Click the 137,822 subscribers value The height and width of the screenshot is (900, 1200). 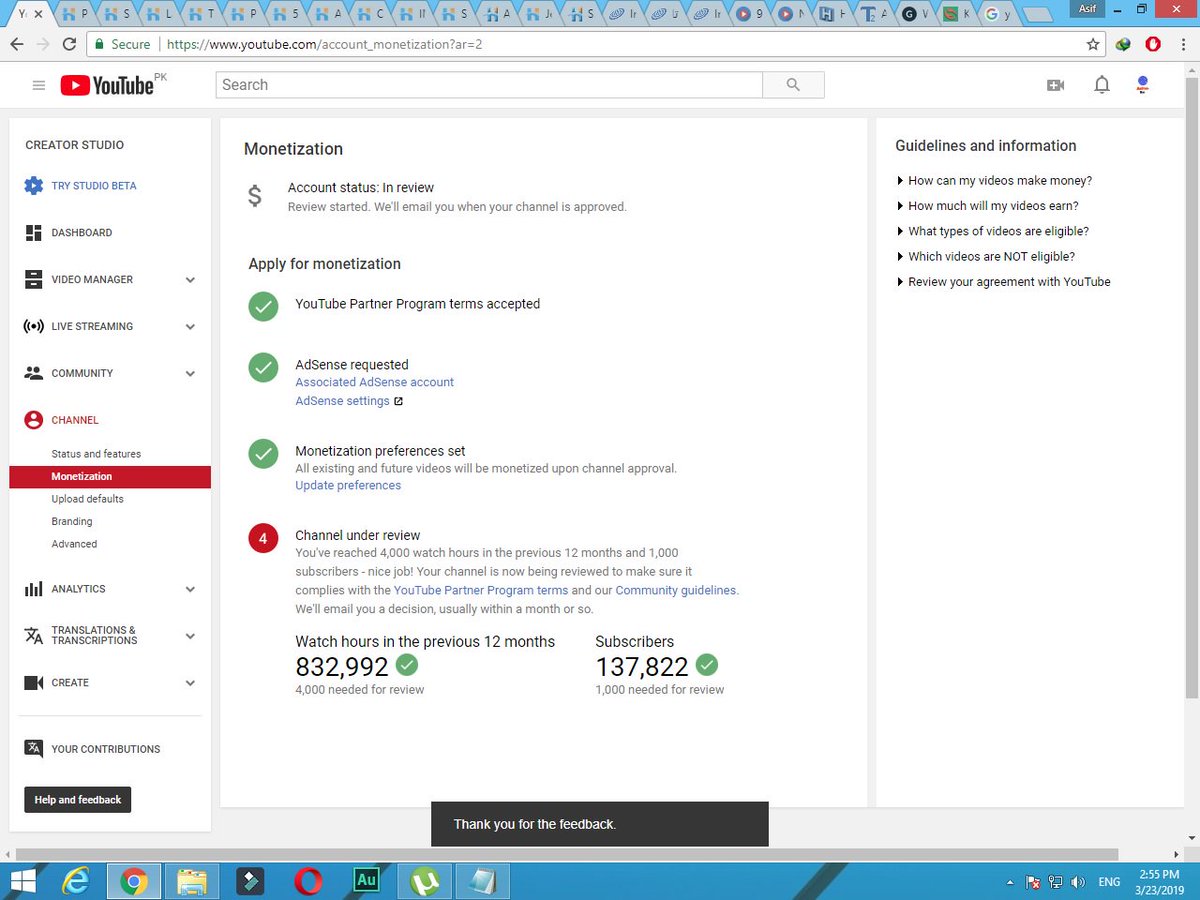pos(642,667)
